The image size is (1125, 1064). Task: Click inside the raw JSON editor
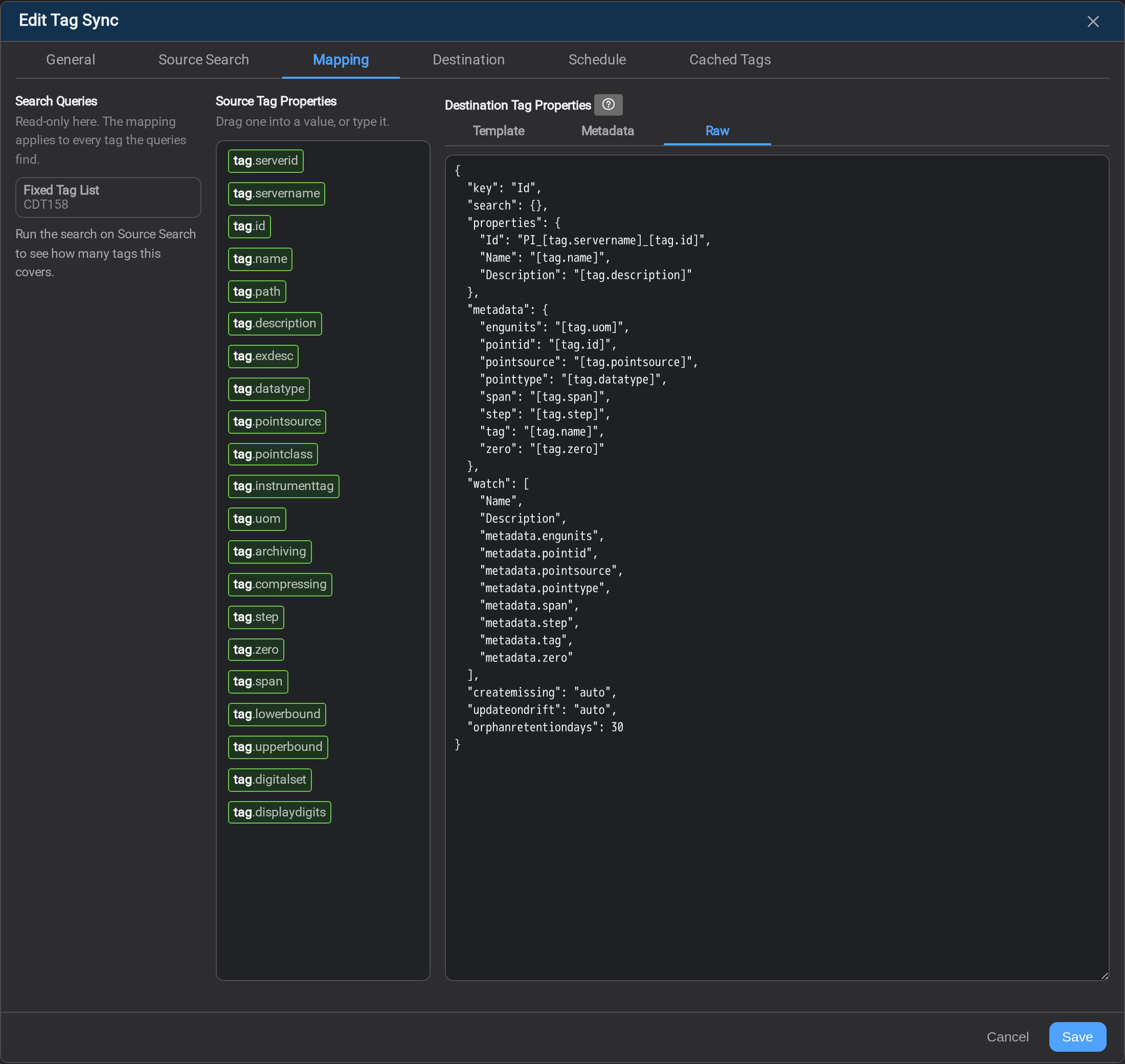tap(777, 568)
